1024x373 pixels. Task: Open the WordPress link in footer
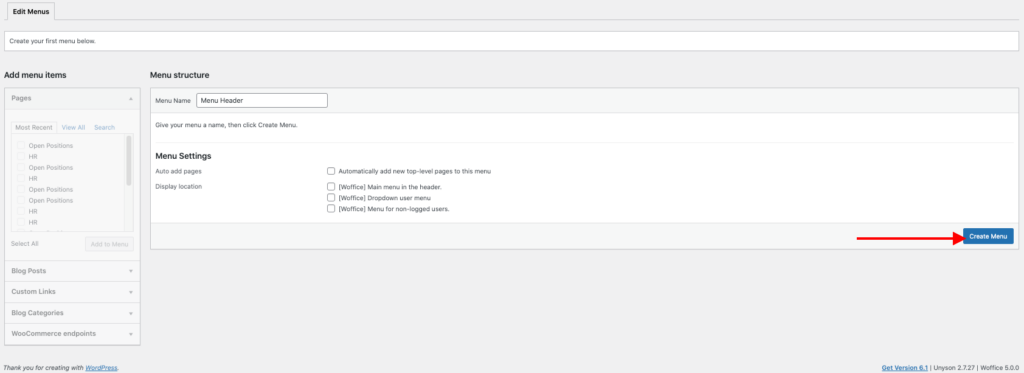click(x=101, y=368)
